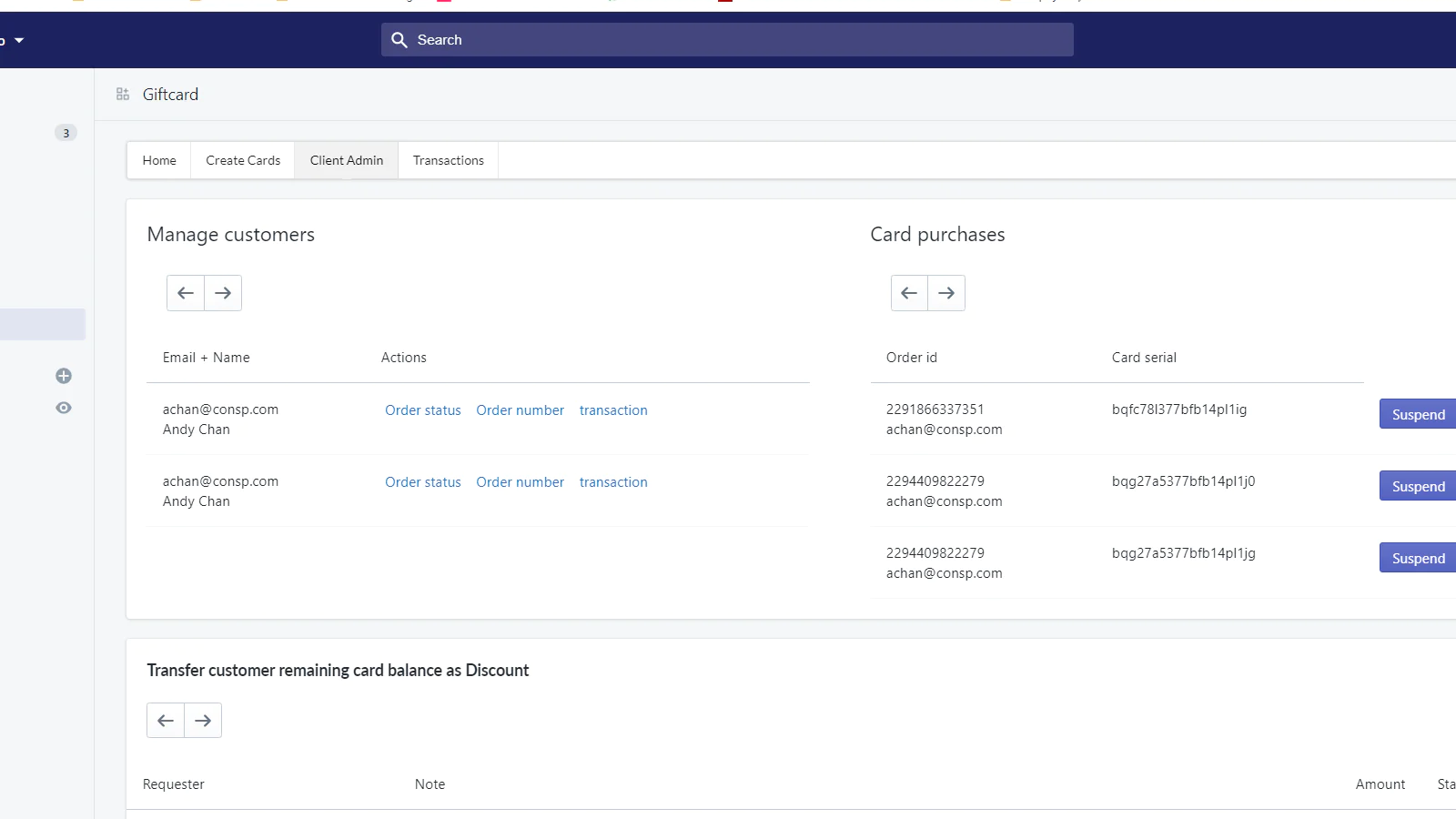This screenshot has height=819, width=1456.
Task: Suspend card bqfc78l377bfb14pl1ig
Action: point(1417,414)
